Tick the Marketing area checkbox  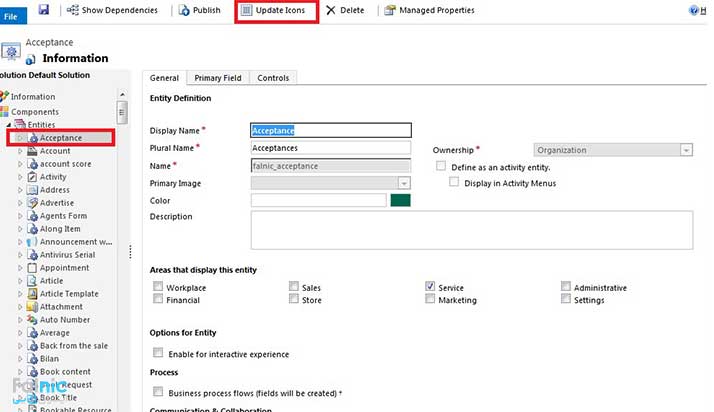pos(430,299)
